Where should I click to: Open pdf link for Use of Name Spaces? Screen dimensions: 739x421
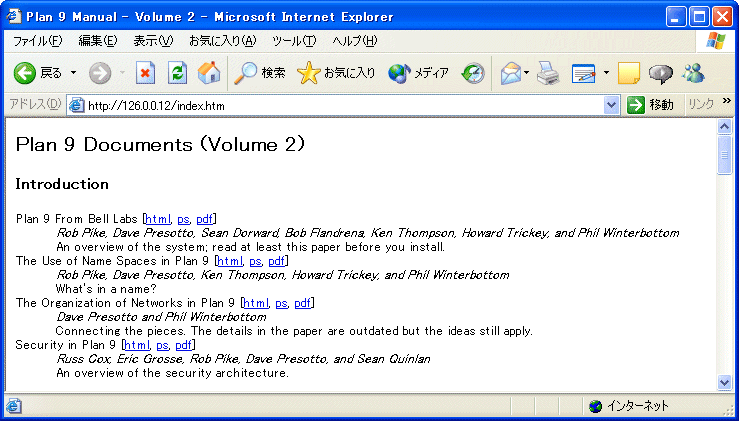(277, 262)
